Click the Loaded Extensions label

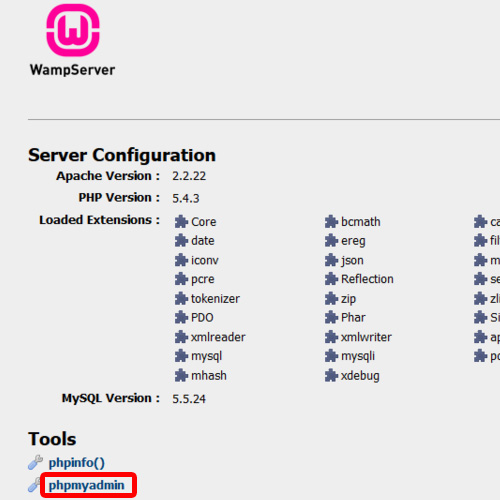click(x=99, y=220)
